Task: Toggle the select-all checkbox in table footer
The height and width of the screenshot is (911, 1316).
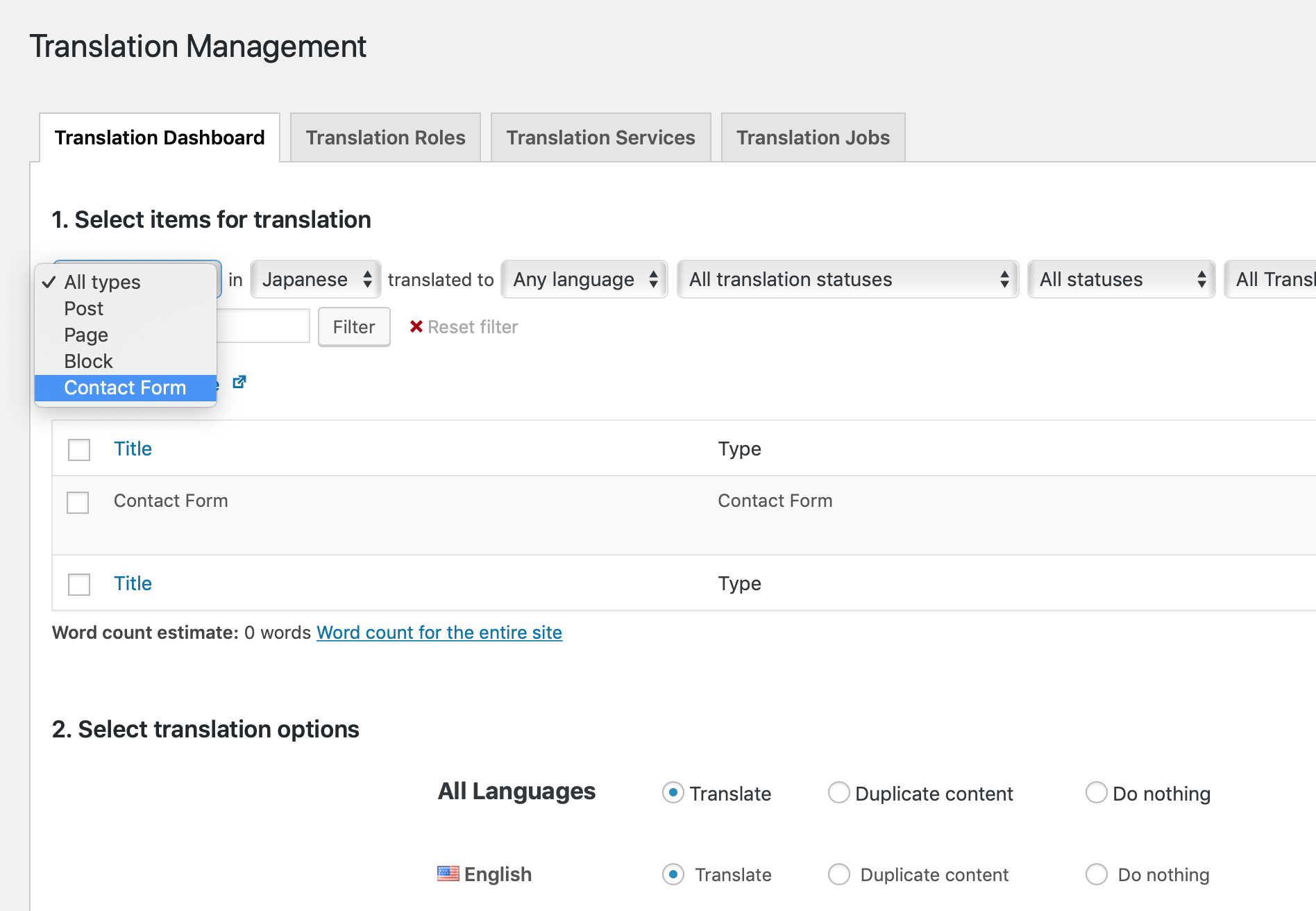Action: point(79,584)
